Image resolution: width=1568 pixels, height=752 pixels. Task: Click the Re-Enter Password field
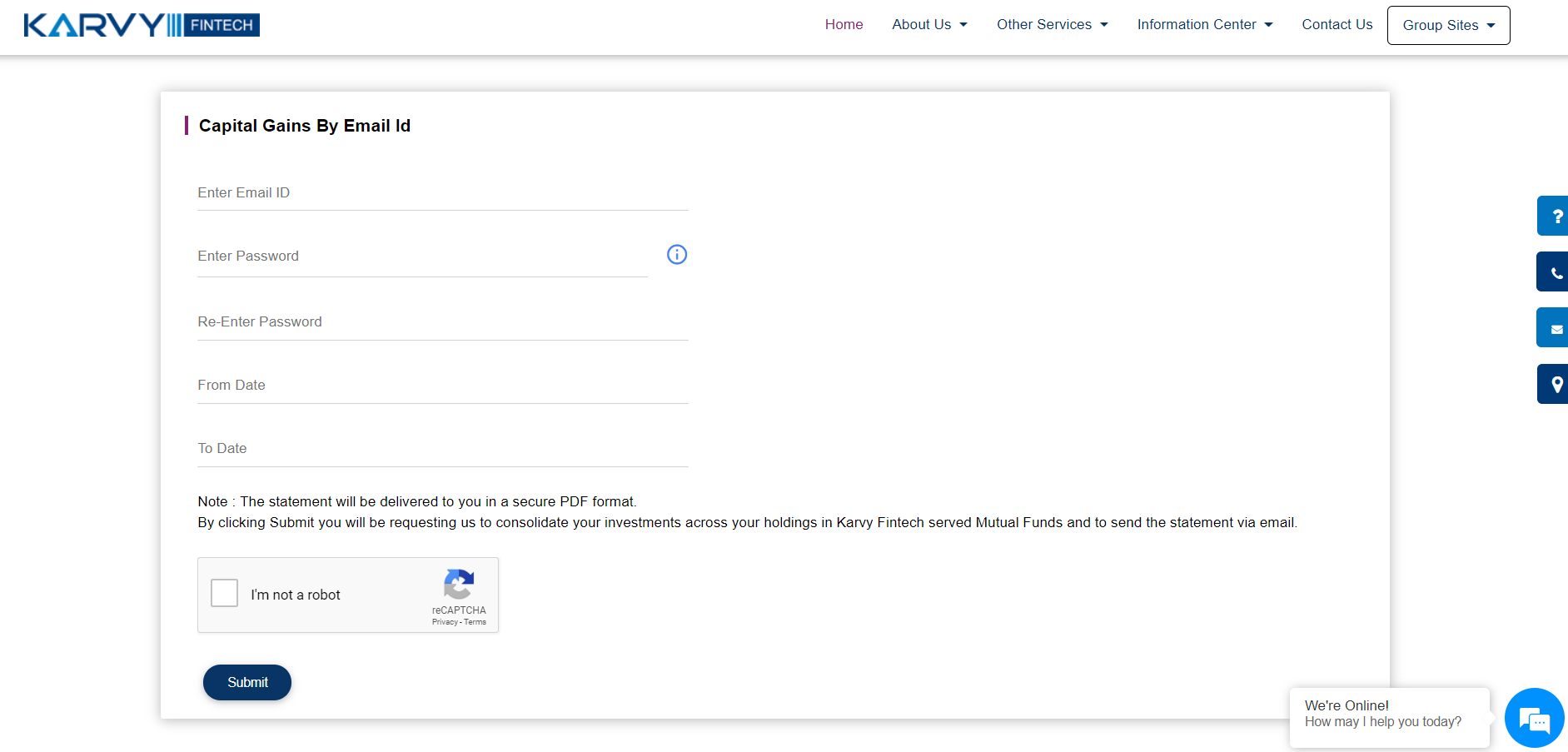click(442, 322)
